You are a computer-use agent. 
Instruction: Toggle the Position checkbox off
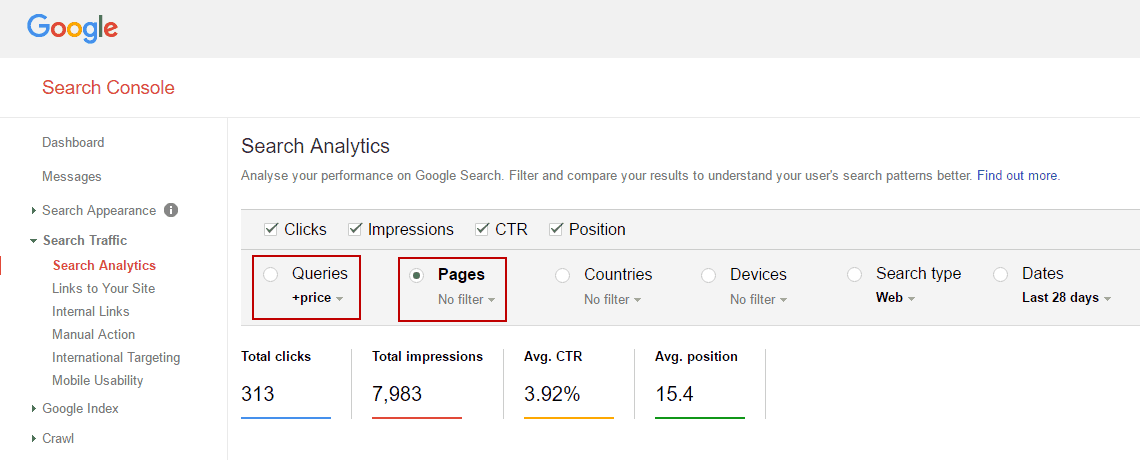(556, 229)
